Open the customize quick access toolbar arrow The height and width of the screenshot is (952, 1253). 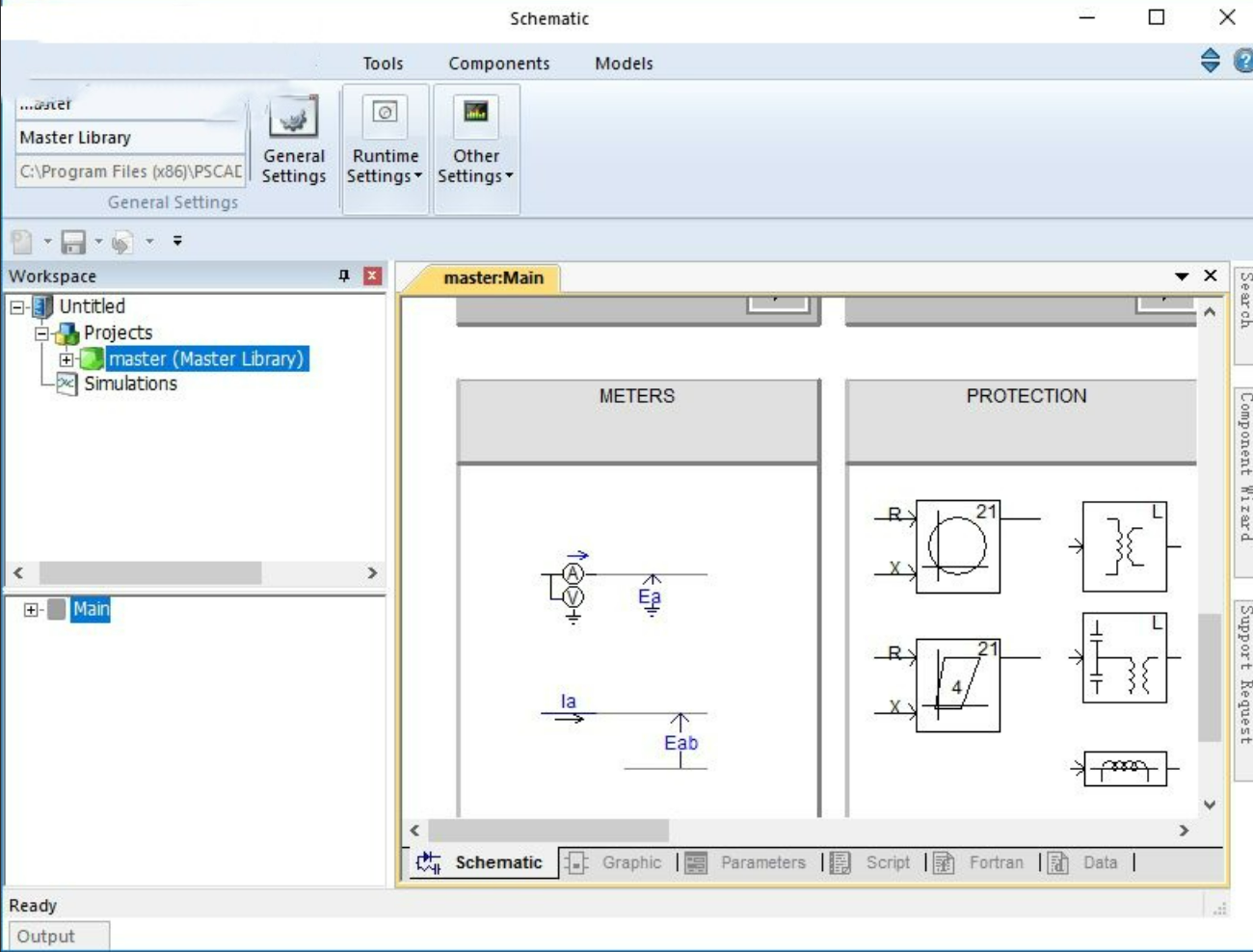click(177, 241)
